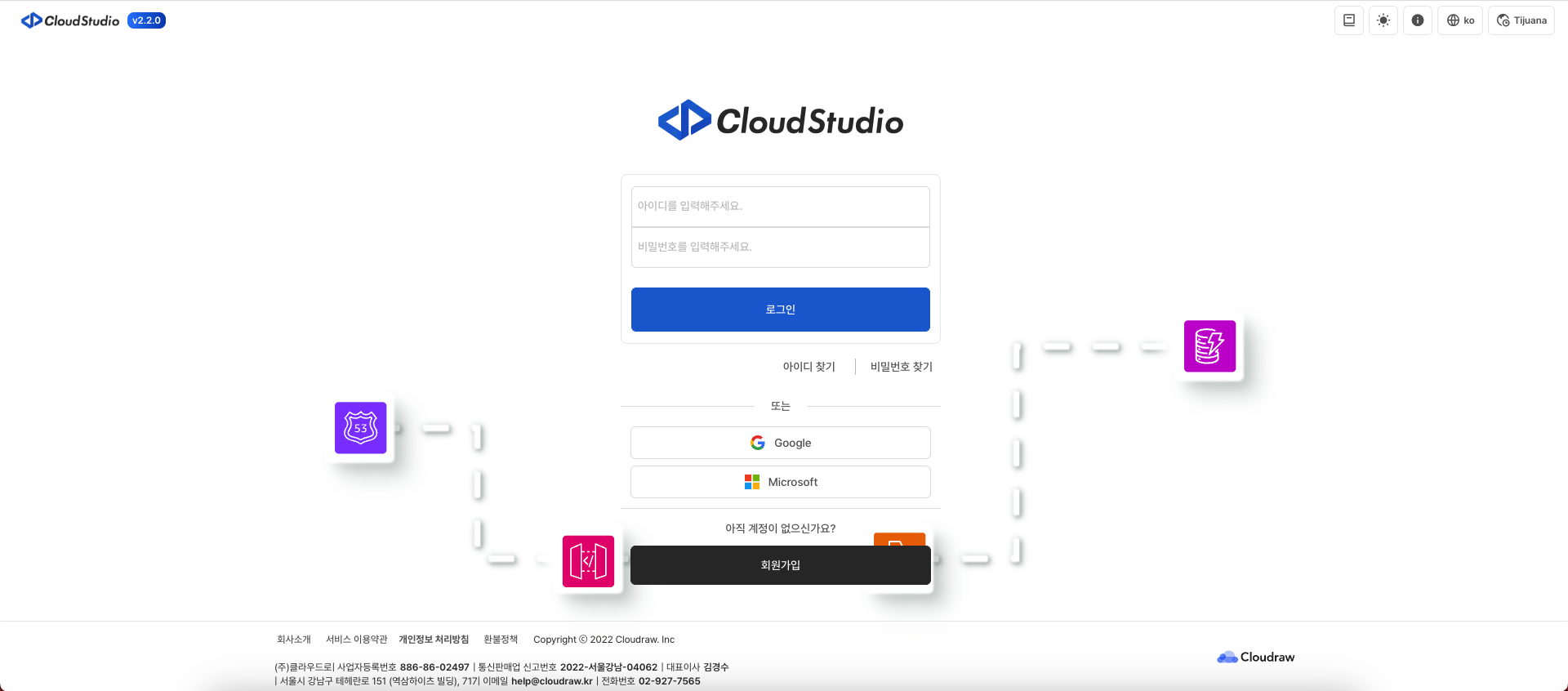Focus the ID input field
Viewport: 1568px width, 691px height.
(x=780, y=206)
